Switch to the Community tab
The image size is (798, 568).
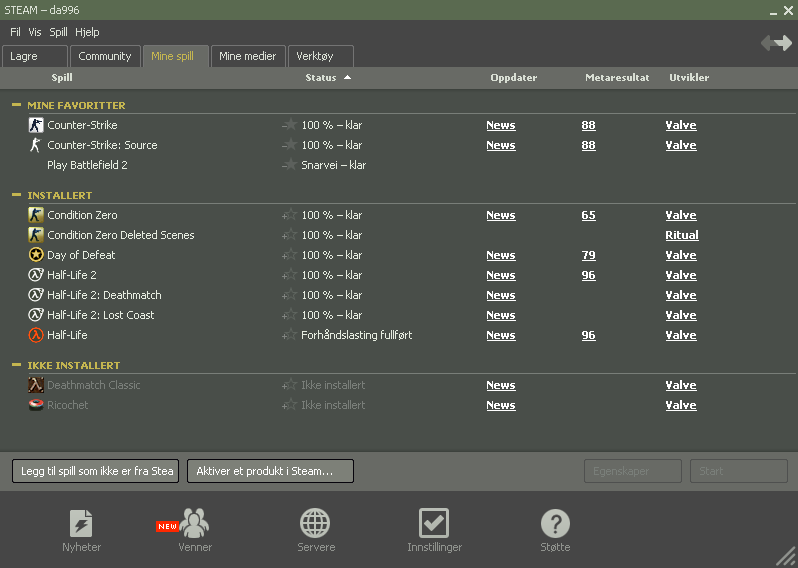tap(105, 56)
